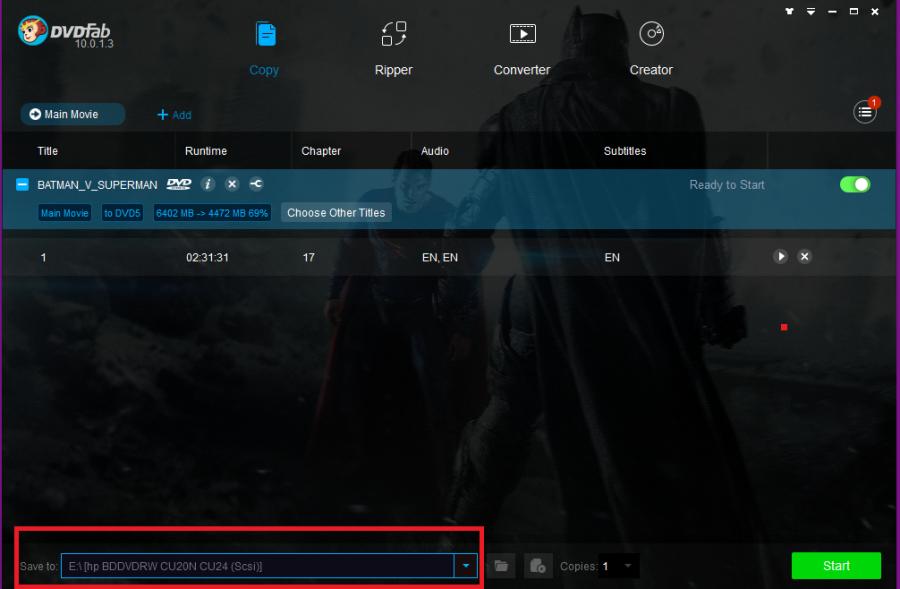Image resolution: width=900 pixels, height=589 pixels.
Task: Click the Save to path field
Action: (258, 566)
